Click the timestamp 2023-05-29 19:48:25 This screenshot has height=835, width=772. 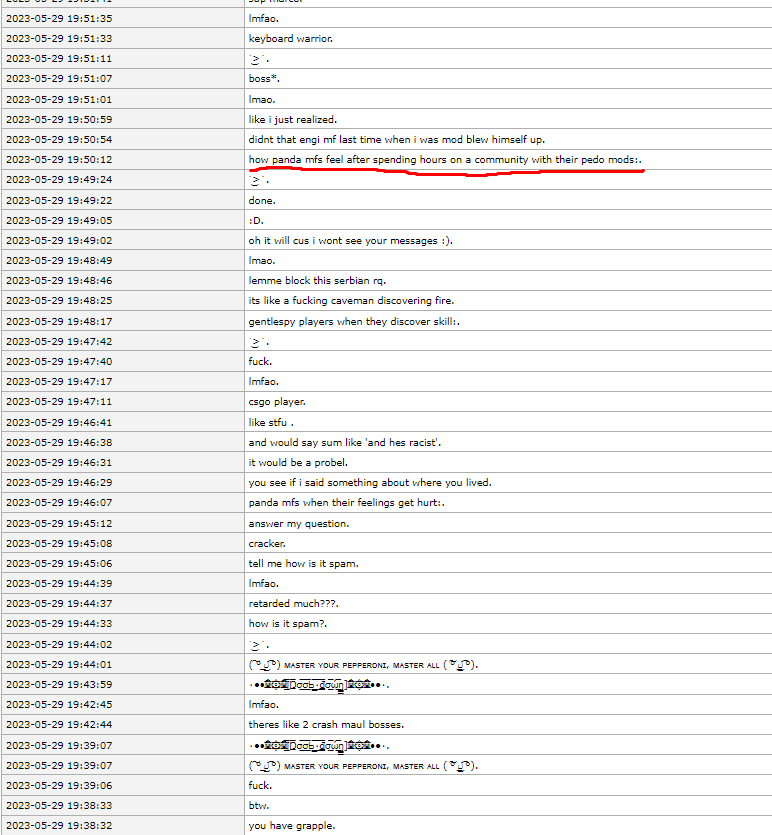coord(59,301)
